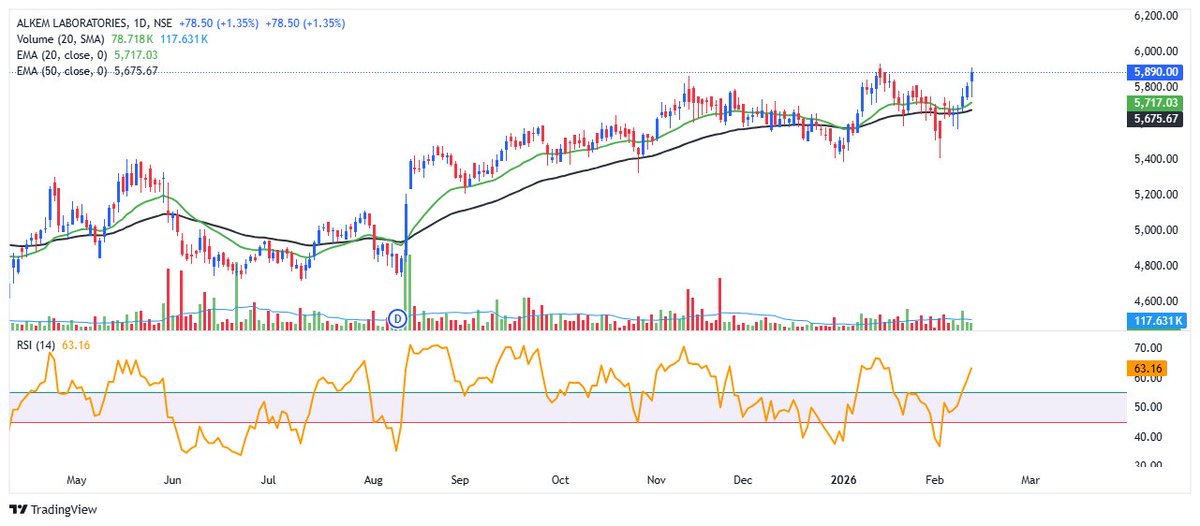
Task: Open the TradingView logo link
Action: (53, 509)
